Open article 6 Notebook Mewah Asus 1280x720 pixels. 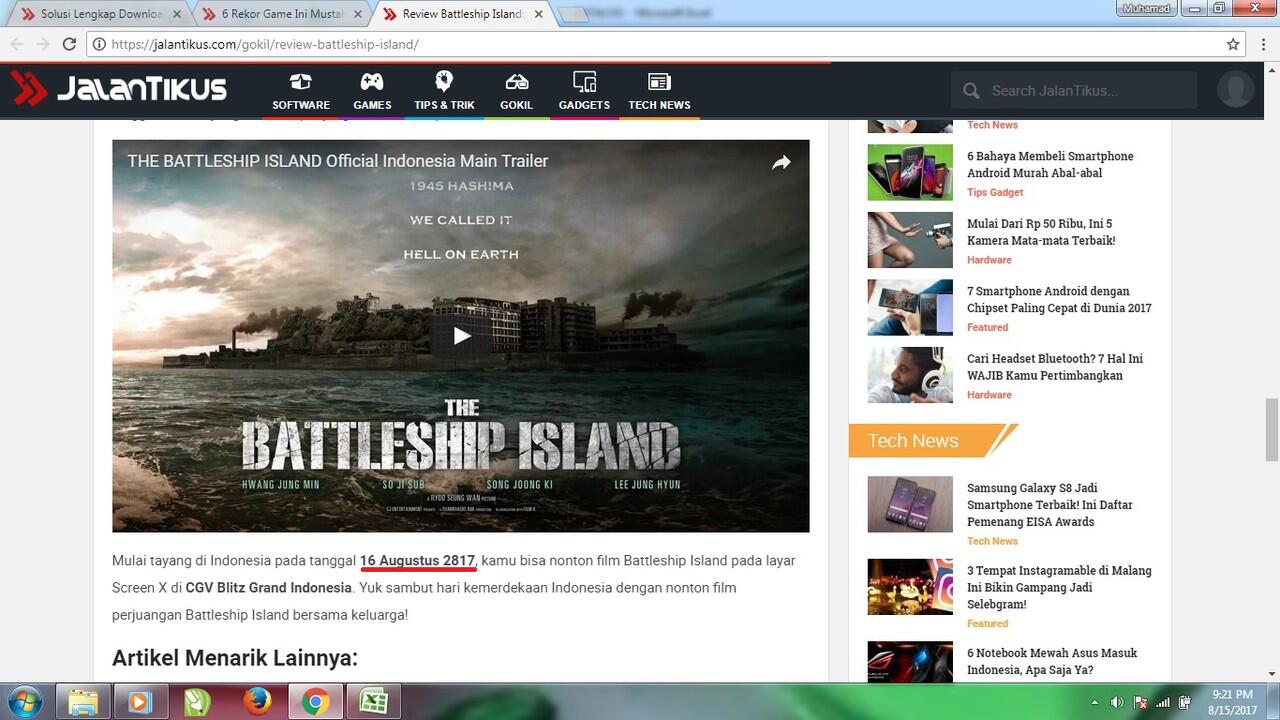point(1052,661)
